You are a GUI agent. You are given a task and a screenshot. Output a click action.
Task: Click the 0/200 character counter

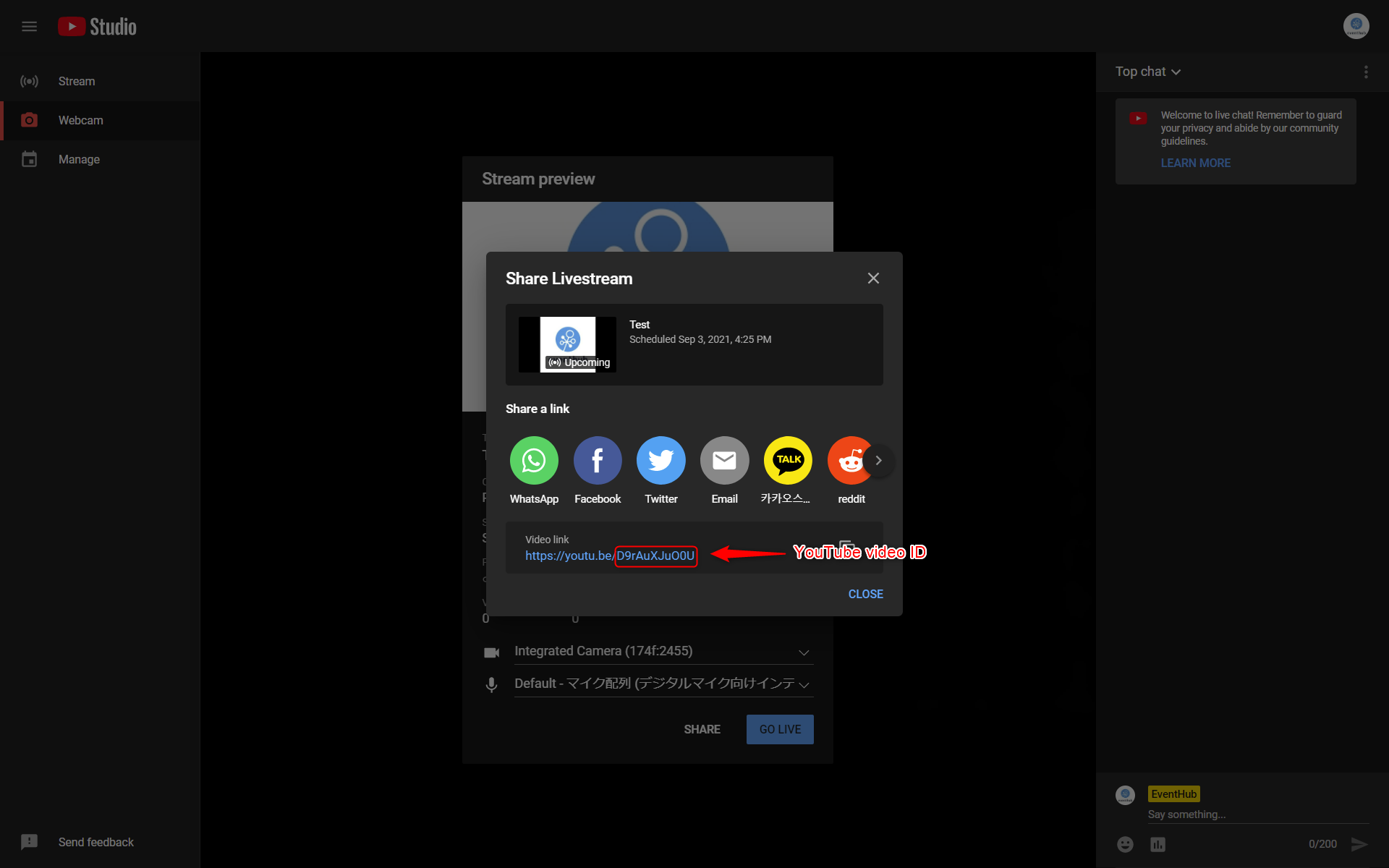(1322, 844)
